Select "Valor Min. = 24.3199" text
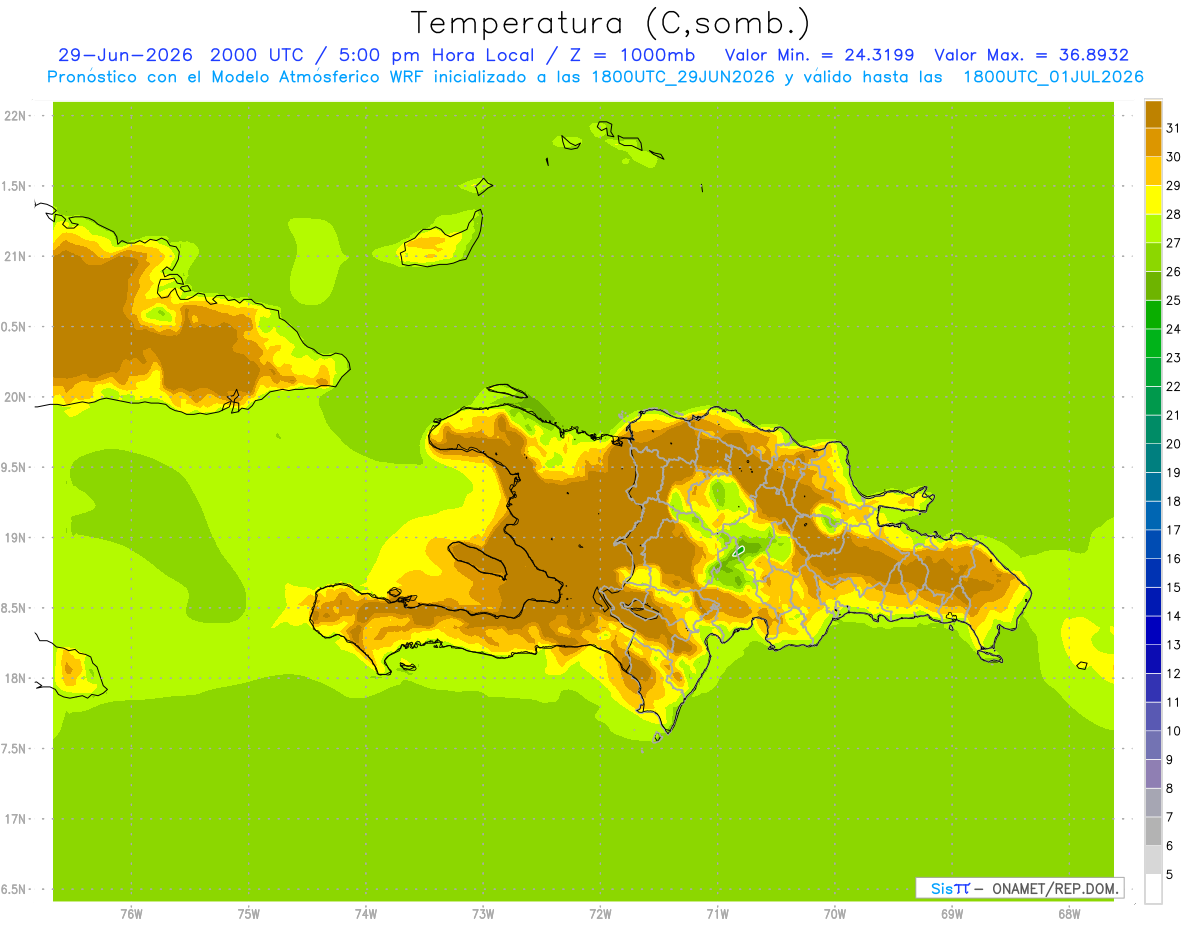This screenshot has width=1200, height=927. point(819,55)
